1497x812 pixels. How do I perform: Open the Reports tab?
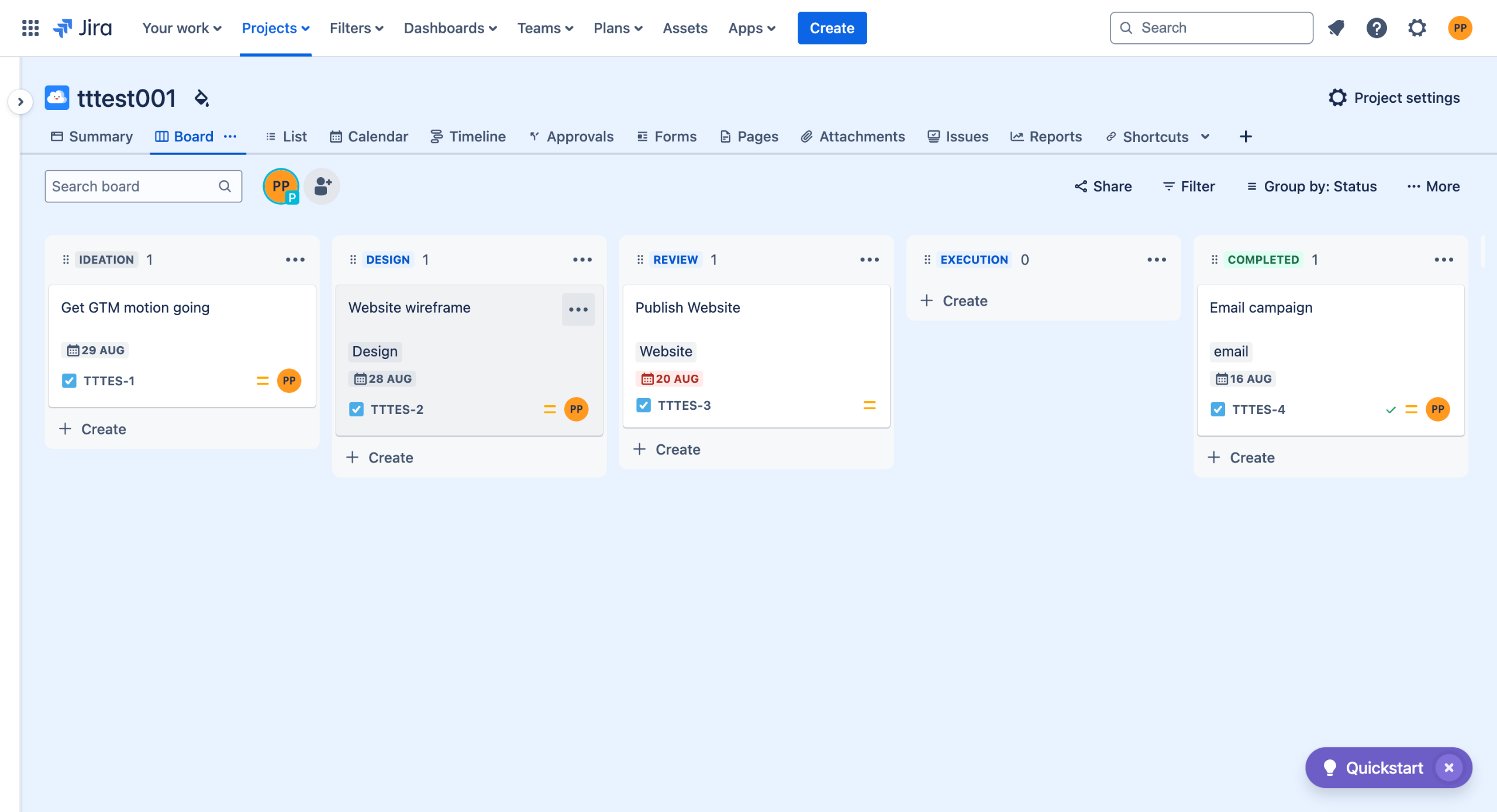click(x=1046, y=136)
